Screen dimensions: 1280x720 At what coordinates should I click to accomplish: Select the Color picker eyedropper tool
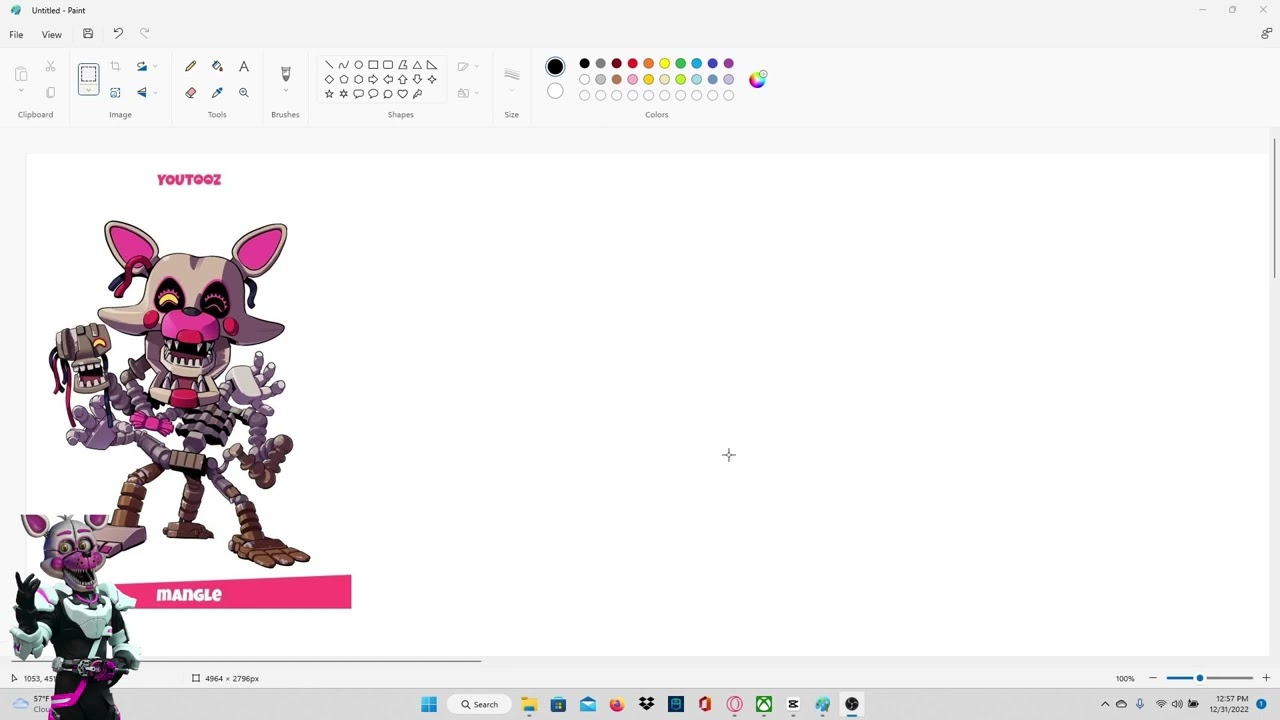(217, 92)
